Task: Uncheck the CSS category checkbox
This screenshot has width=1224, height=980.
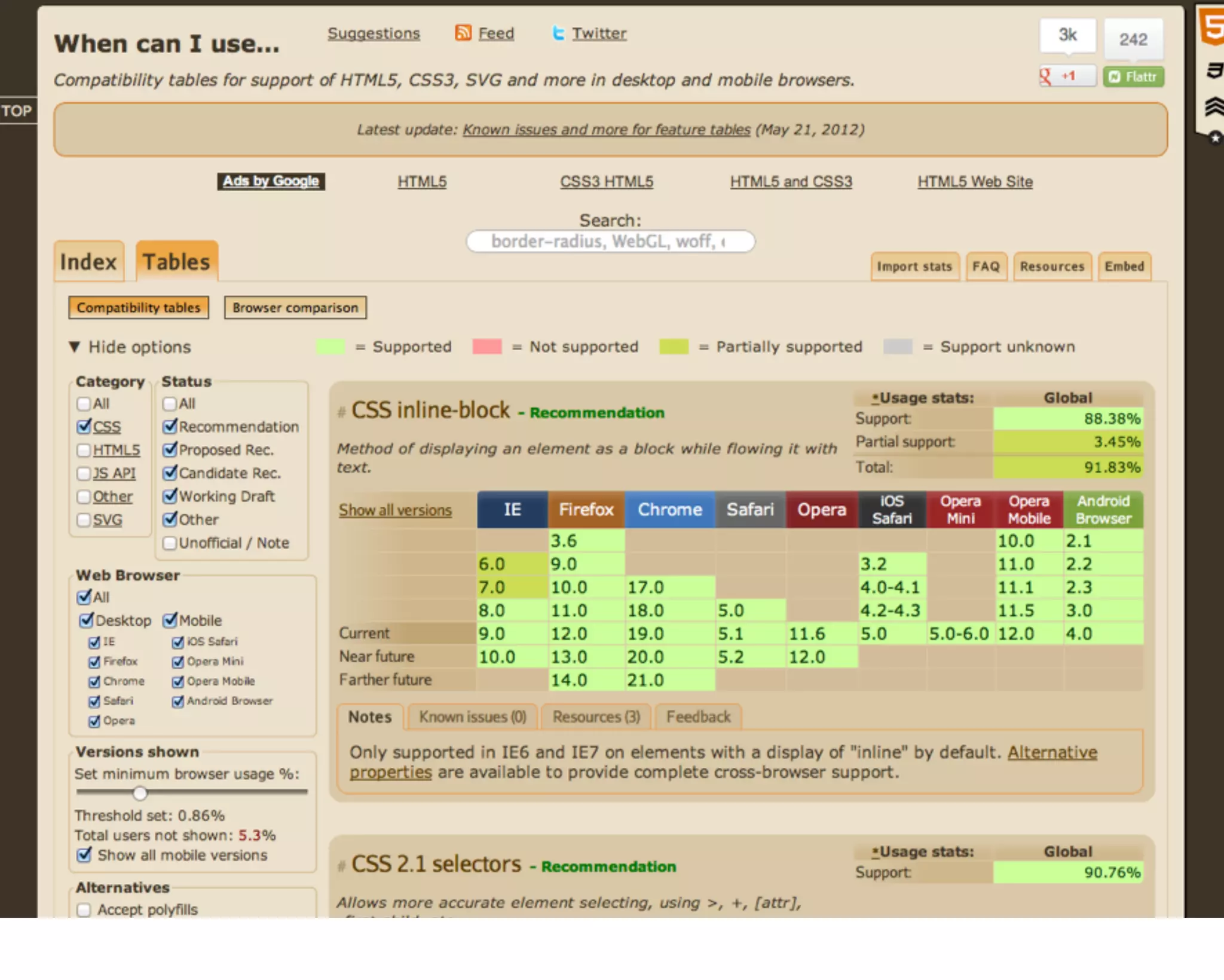Action: 84,427
